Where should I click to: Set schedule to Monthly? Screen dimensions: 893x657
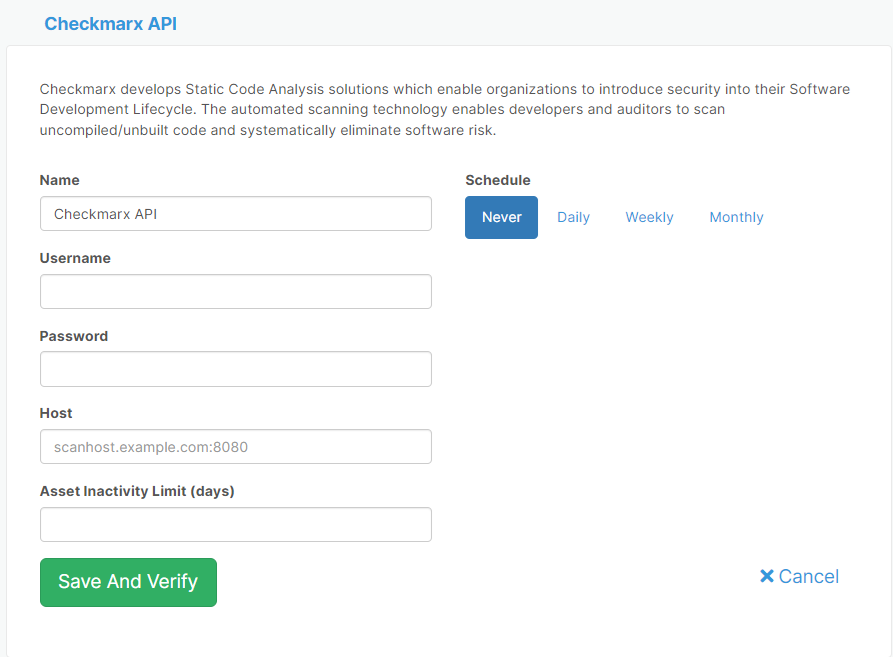tap(736, 217)
